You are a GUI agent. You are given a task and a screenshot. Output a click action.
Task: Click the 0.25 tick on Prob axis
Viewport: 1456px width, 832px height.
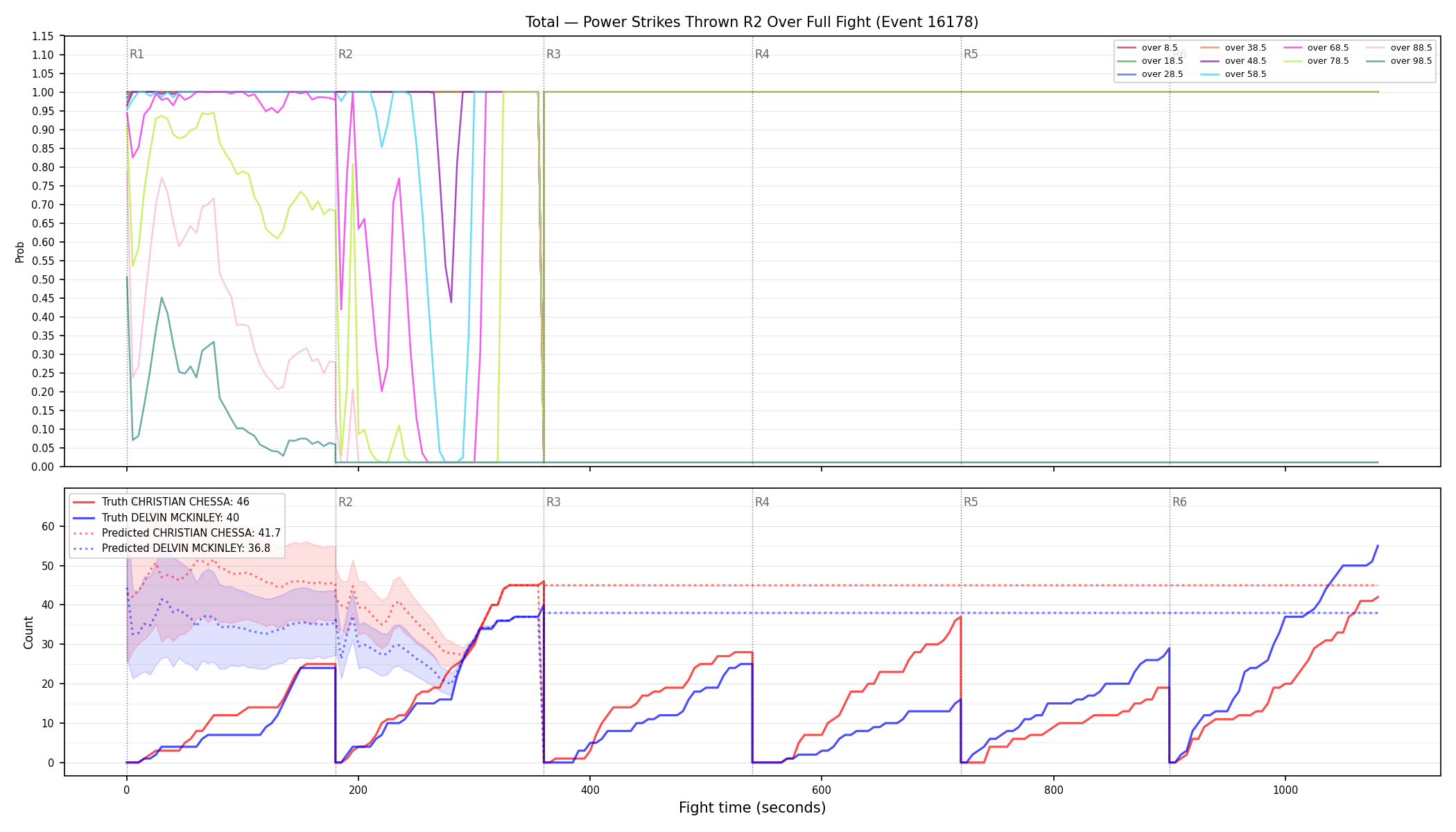click(43, 373)
